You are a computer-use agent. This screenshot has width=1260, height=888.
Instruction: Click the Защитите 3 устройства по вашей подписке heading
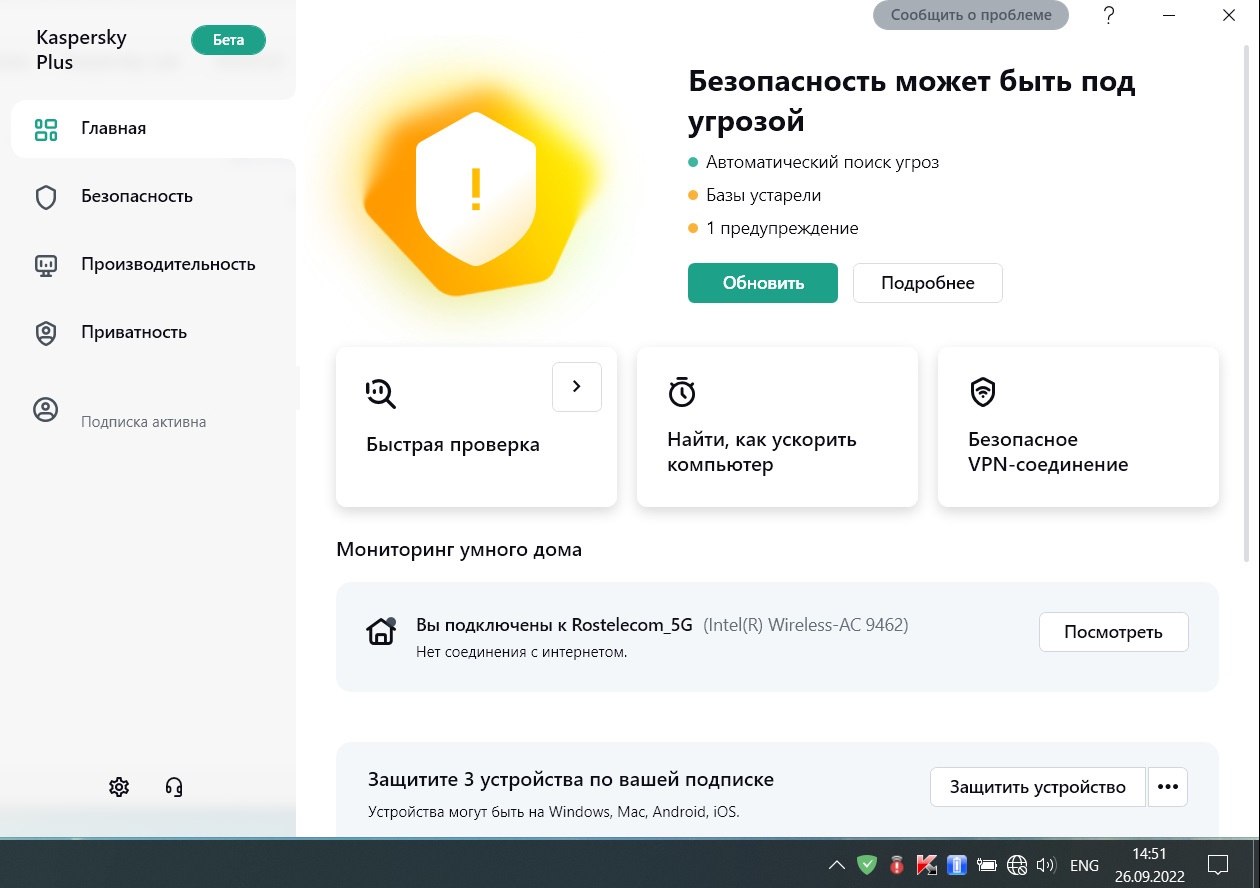[571, 780]
